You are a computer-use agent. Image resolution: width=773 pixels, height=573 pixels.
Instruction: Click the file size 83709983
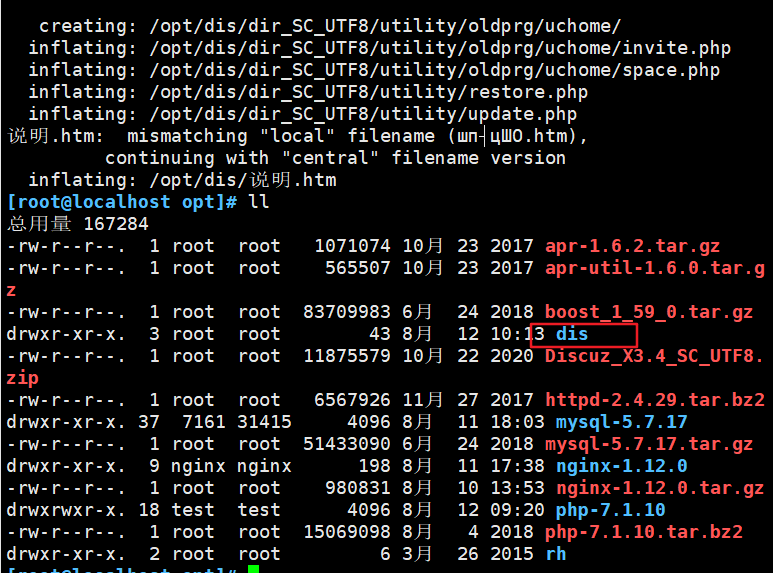coord(347,312)
